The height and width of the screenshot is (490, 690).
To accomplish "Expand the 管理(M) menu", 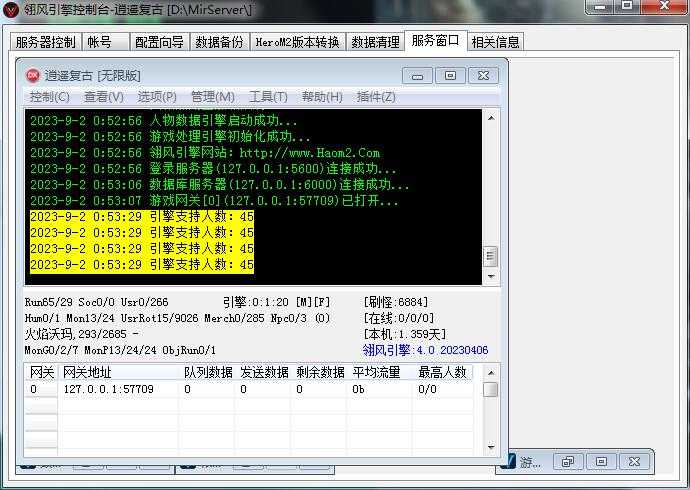I will coord(212,97).
